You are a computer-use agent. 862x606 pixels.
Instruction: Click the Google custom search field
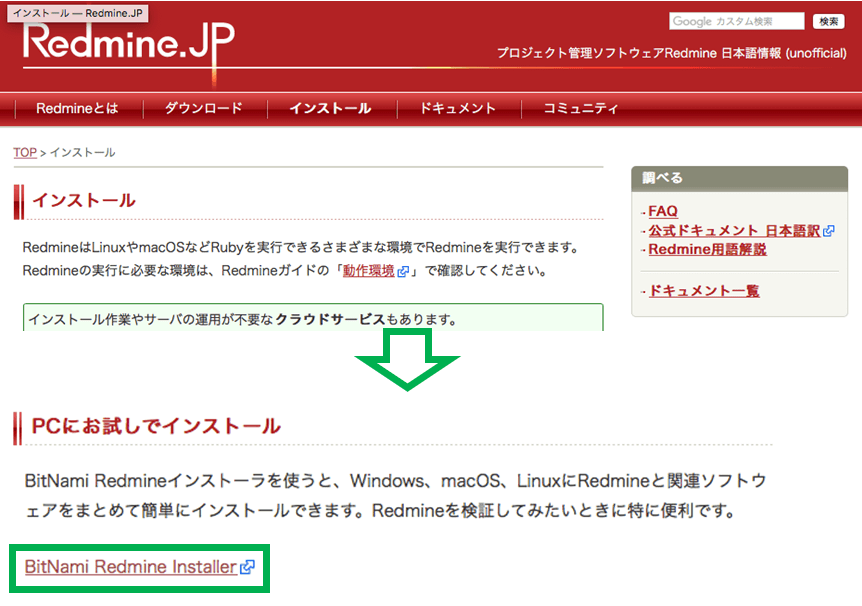pyautogui.click(x=737, y=21)
